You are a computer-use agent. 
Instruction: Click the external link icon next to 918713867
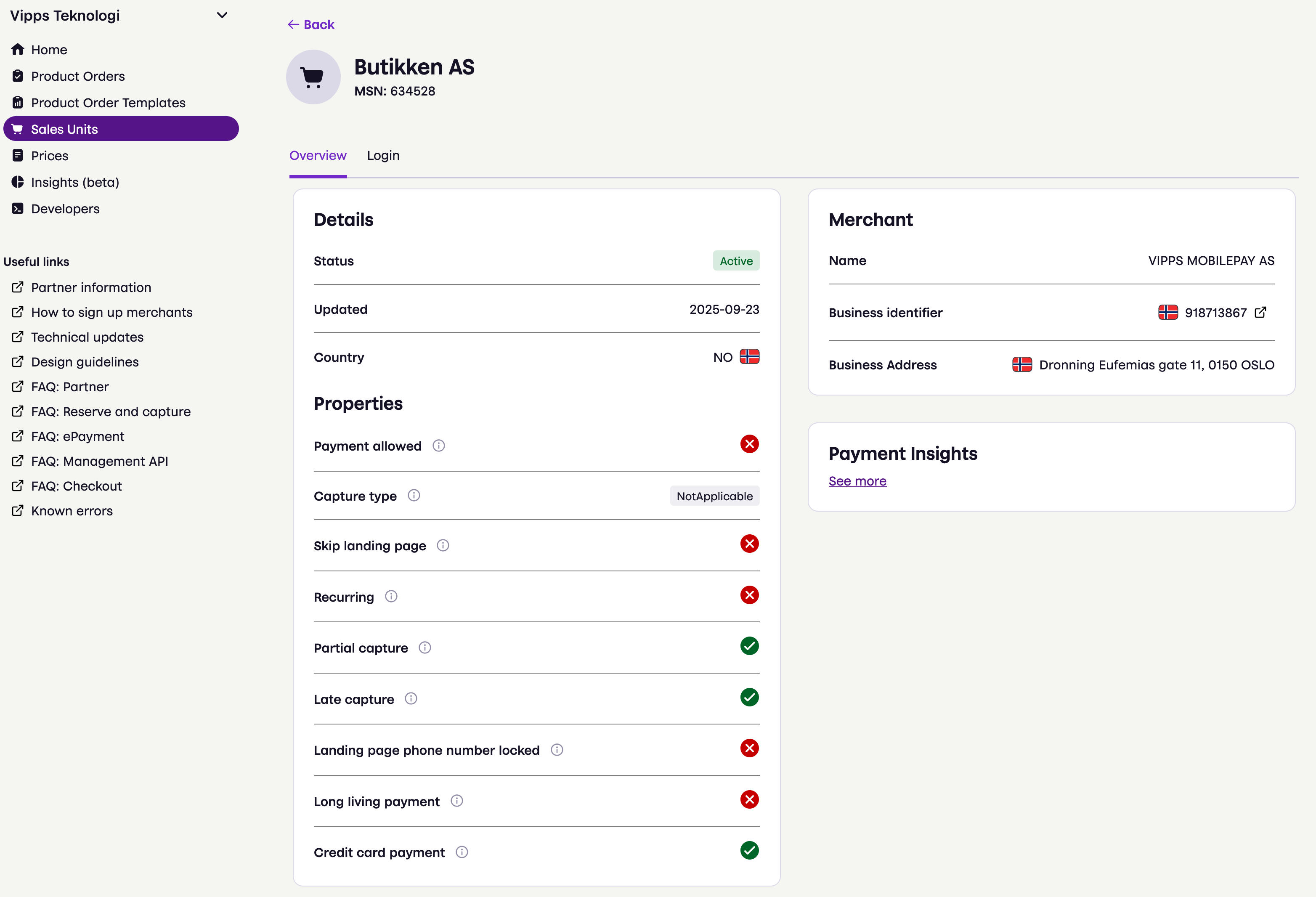pos(1260,312)
